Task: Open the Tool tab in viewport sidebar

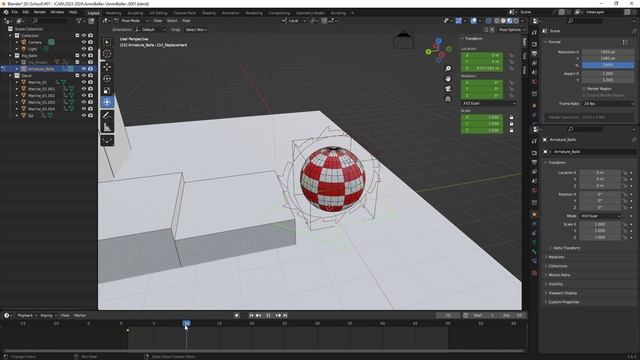Action: (524, 56)
